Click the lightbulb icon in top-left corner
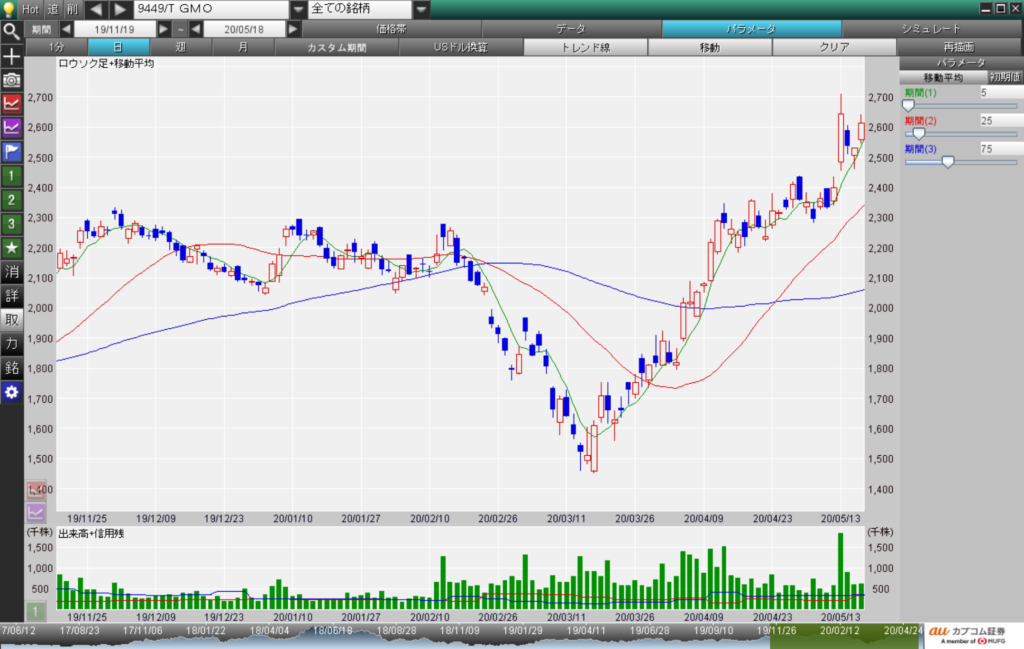Screen dimensions: 1024x649 coord(9,9)
